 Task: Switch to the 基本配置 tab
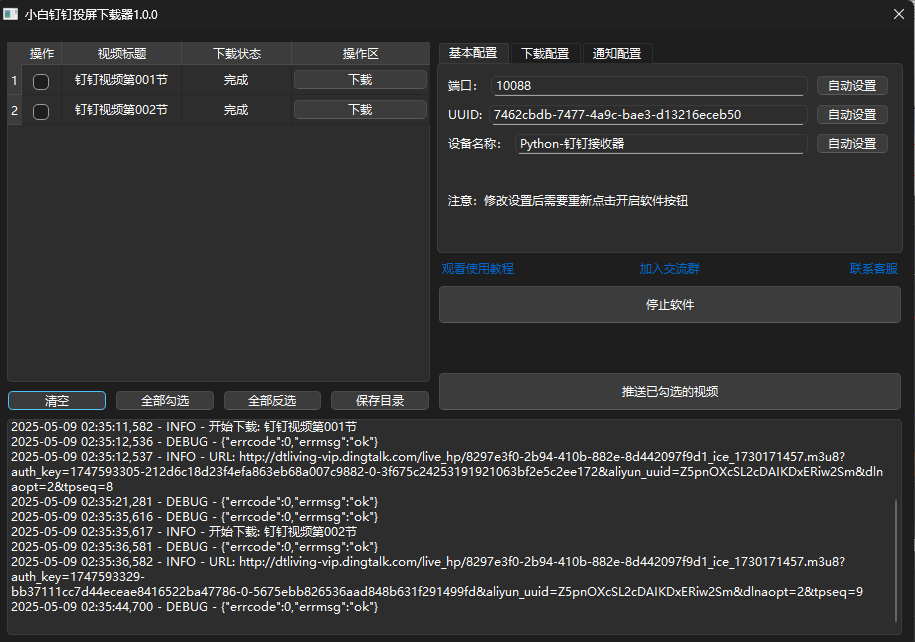point(473,53)
